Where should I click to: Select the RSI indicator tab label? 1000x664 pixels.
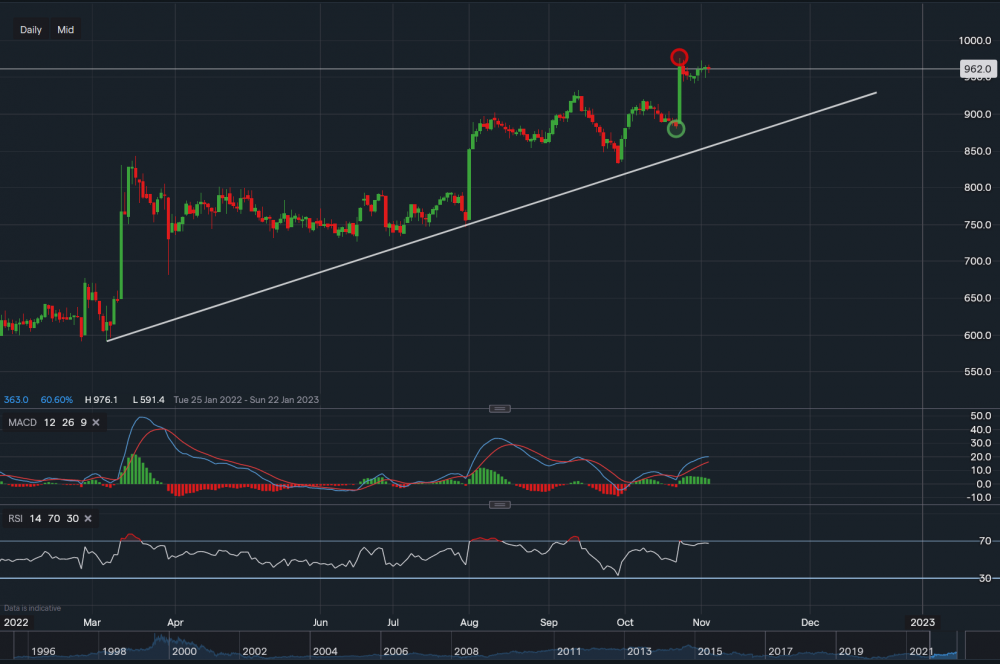(14, 519)
